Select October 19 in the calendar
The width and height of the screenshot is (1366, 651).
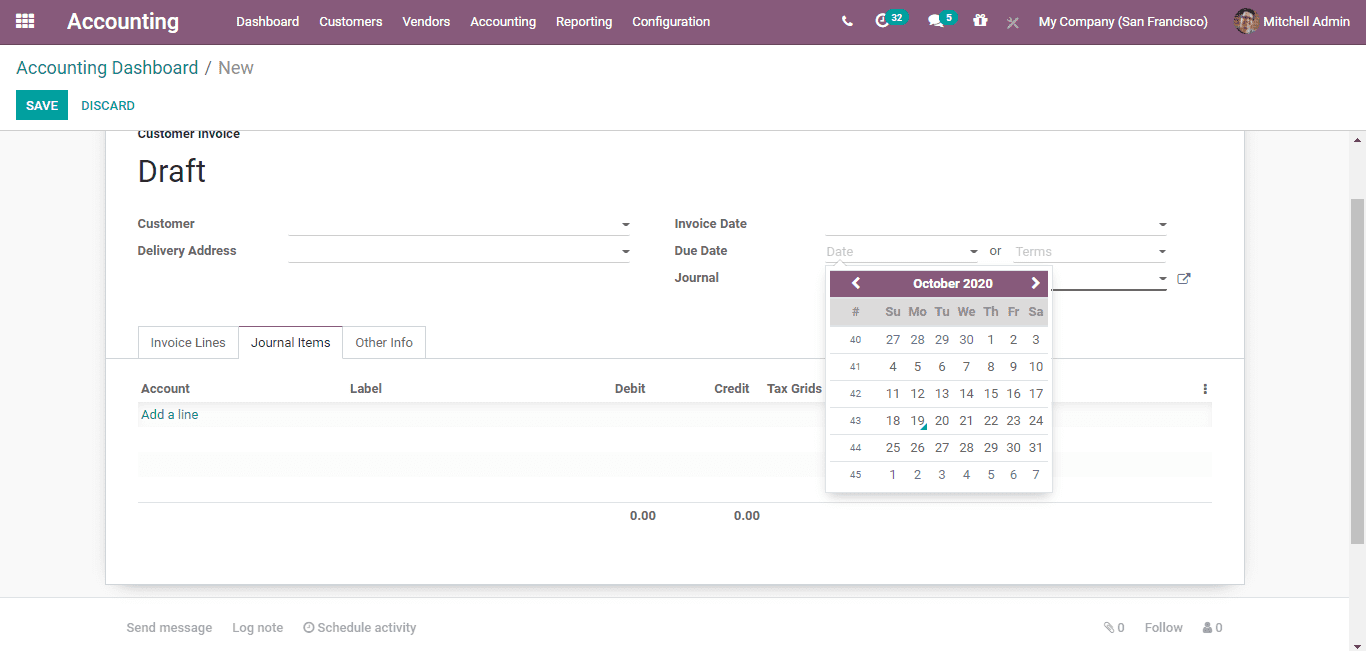917,420
